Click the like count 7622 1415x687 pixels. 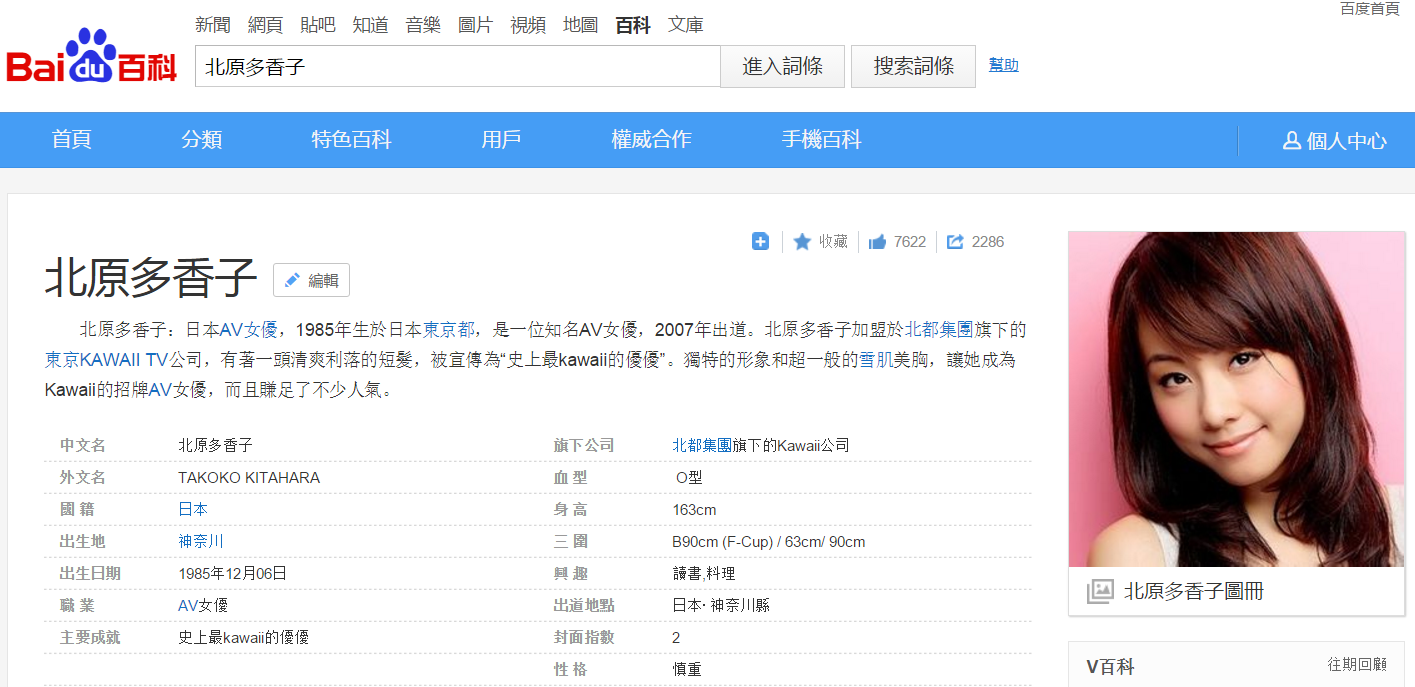(910, 242)
